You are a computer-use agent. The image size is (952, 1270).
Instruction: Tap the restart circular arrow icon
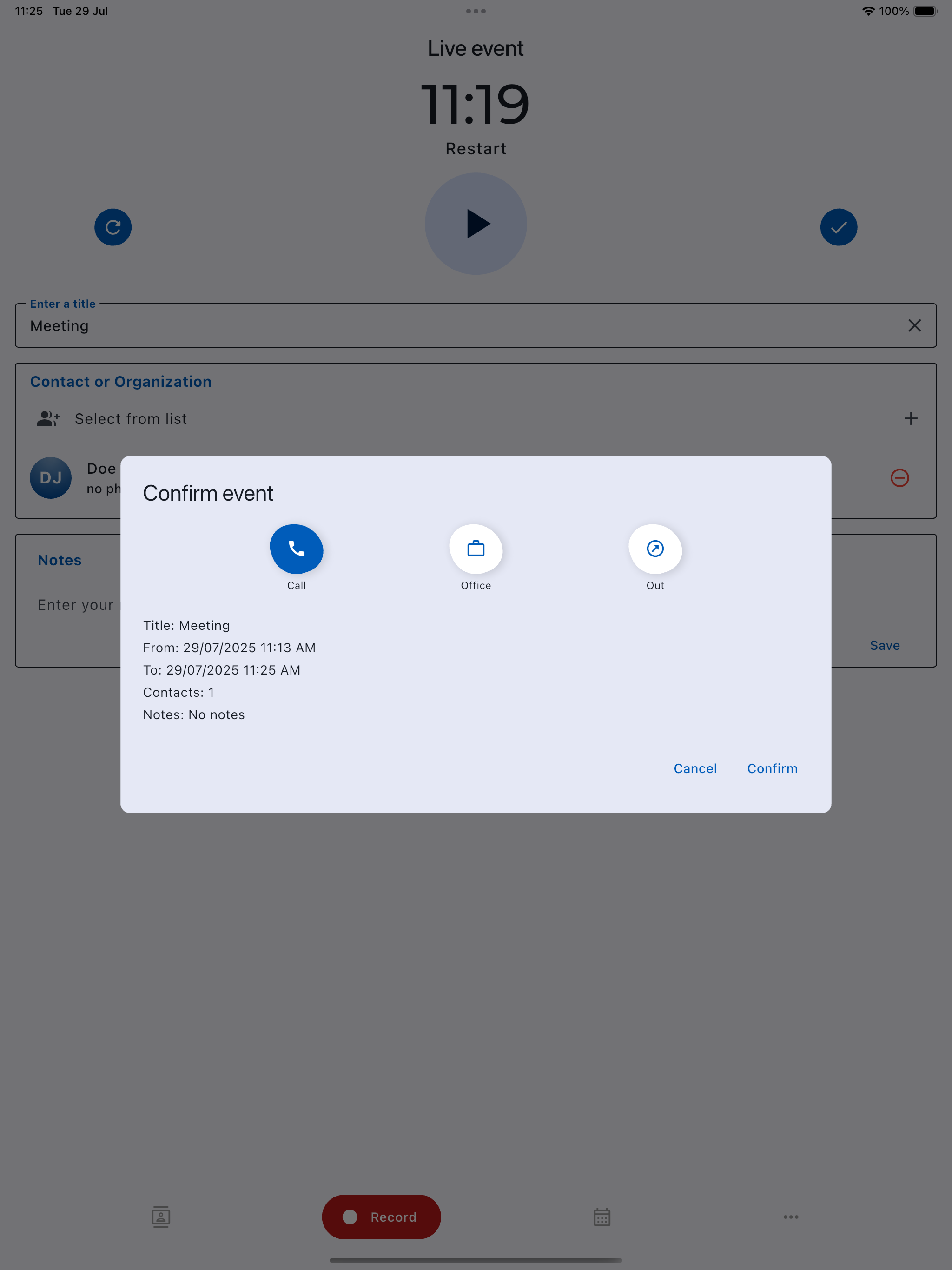(x=113, y=227)
